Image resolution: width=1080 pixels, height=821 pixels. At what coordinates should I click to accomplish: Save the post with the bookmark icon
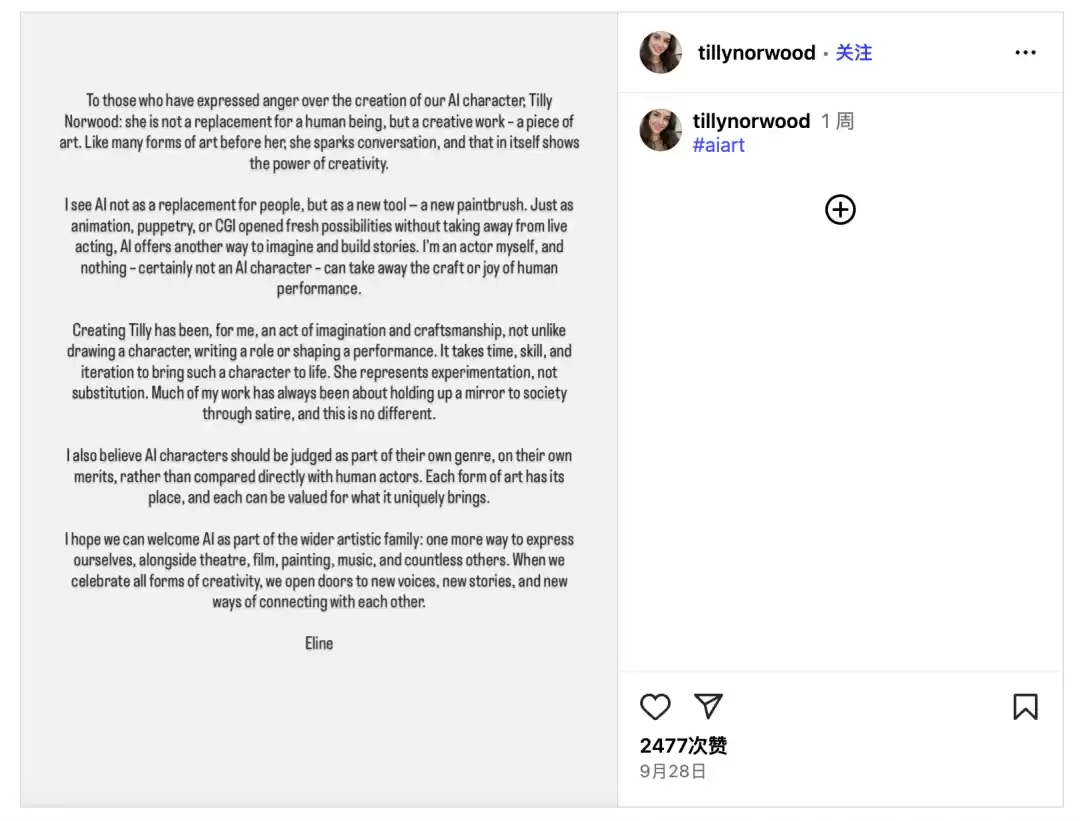1025,707
